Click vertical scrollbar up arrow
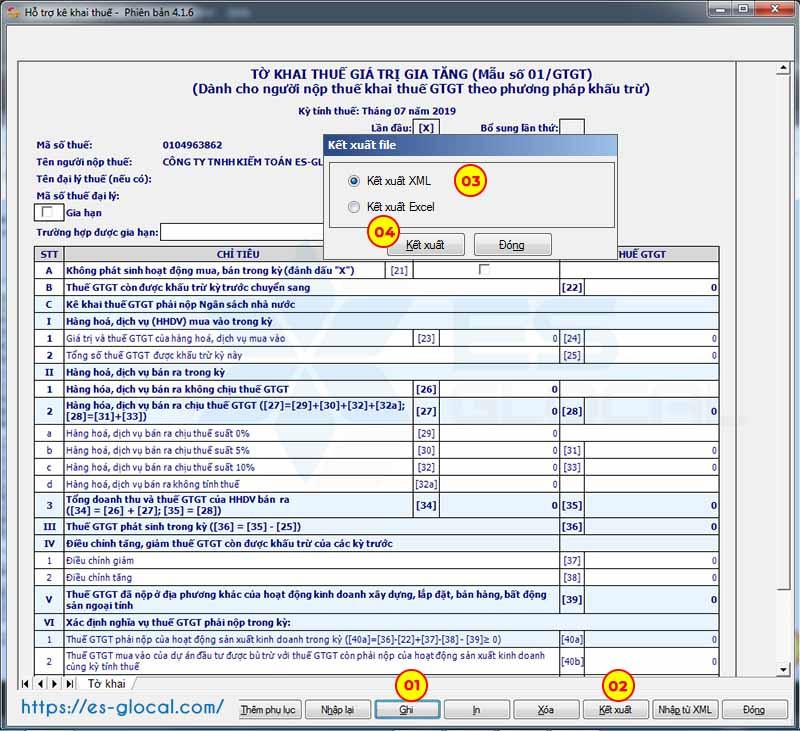This screenshot has height=731, width=800. [783, 68]
